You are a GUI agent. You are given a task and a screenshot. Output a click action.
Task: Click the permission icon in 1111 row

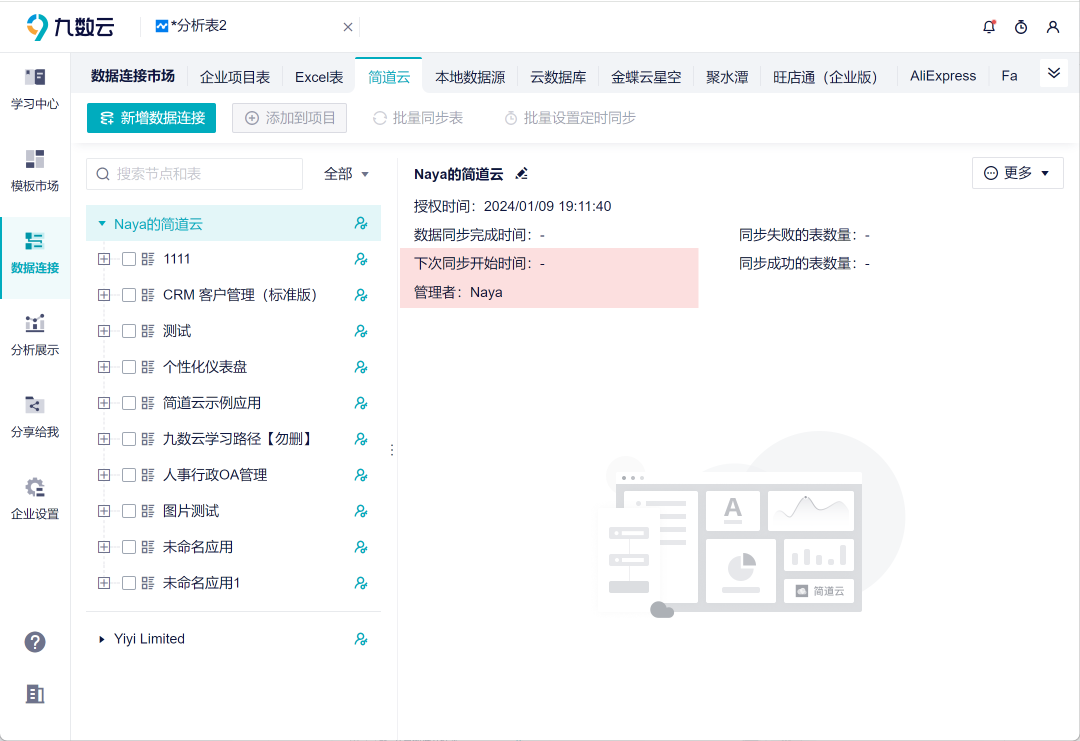point(361,259)
